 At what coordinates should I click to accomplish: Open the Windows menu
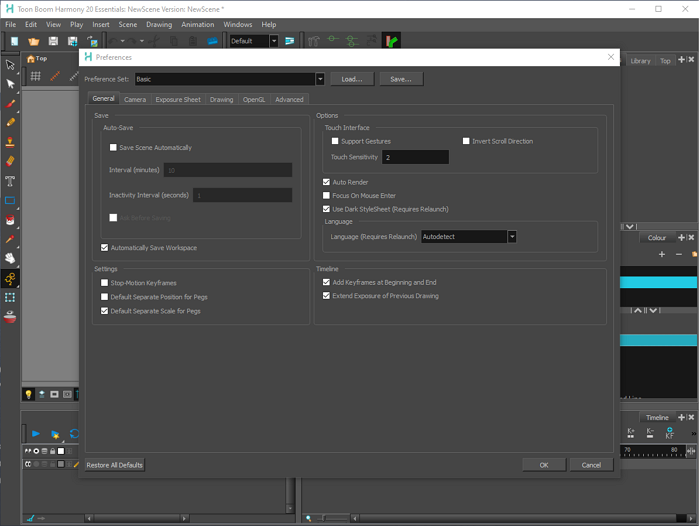click(x=238, y=25)
